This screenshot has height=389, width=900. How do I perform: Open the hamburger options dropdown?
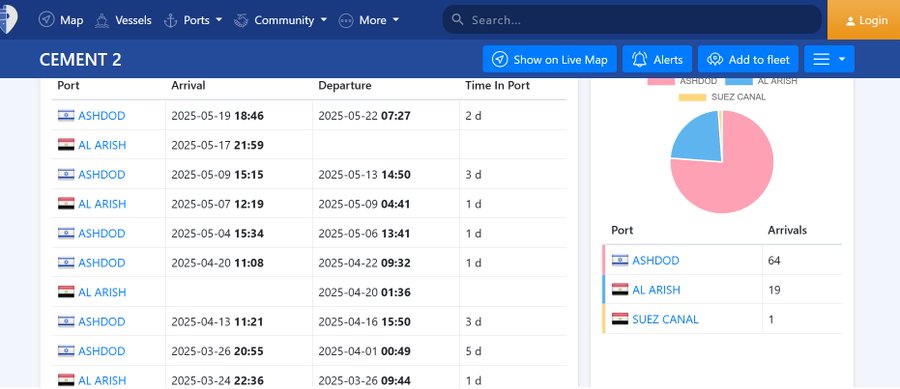[x=829, y=59]
